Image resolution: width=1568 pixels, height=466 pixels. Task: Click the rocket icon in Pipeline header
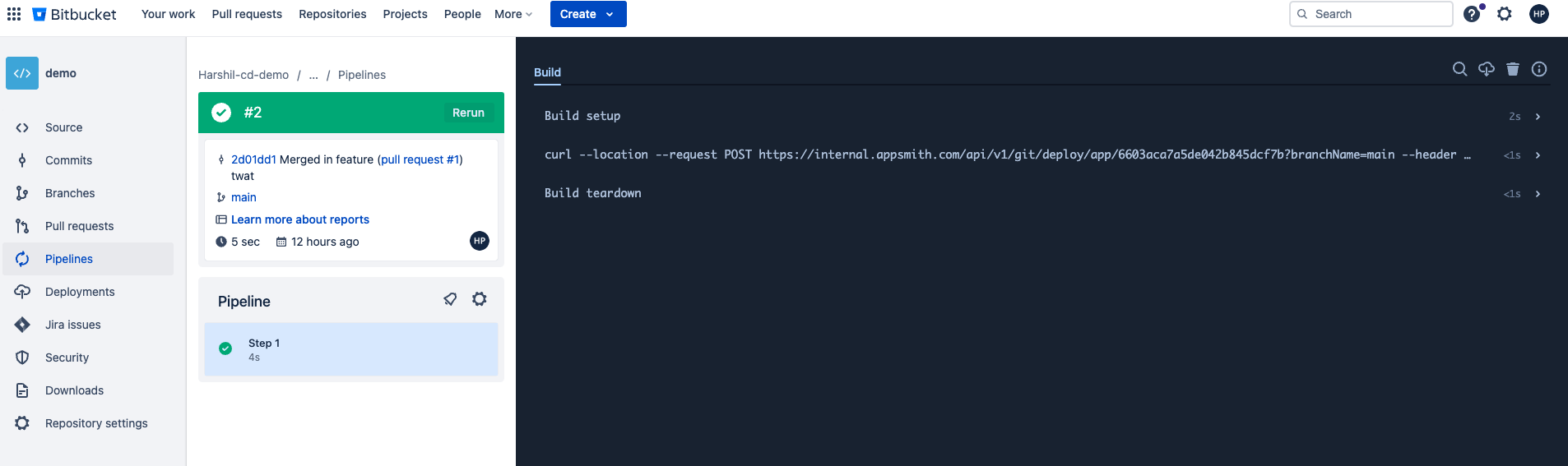pos(450,299)
